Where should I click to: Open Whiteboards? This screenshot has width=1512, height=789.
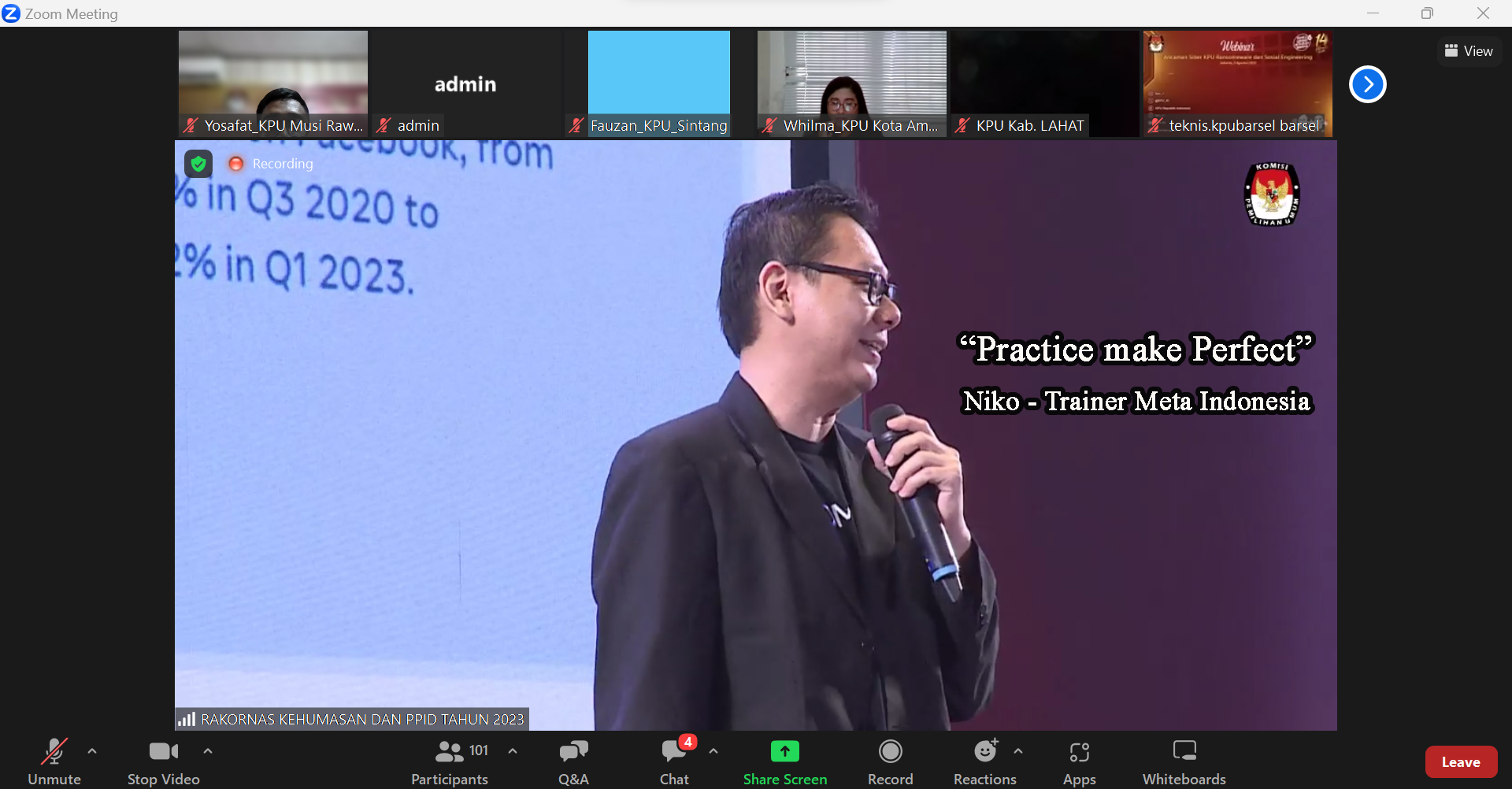coord(1184,761)
